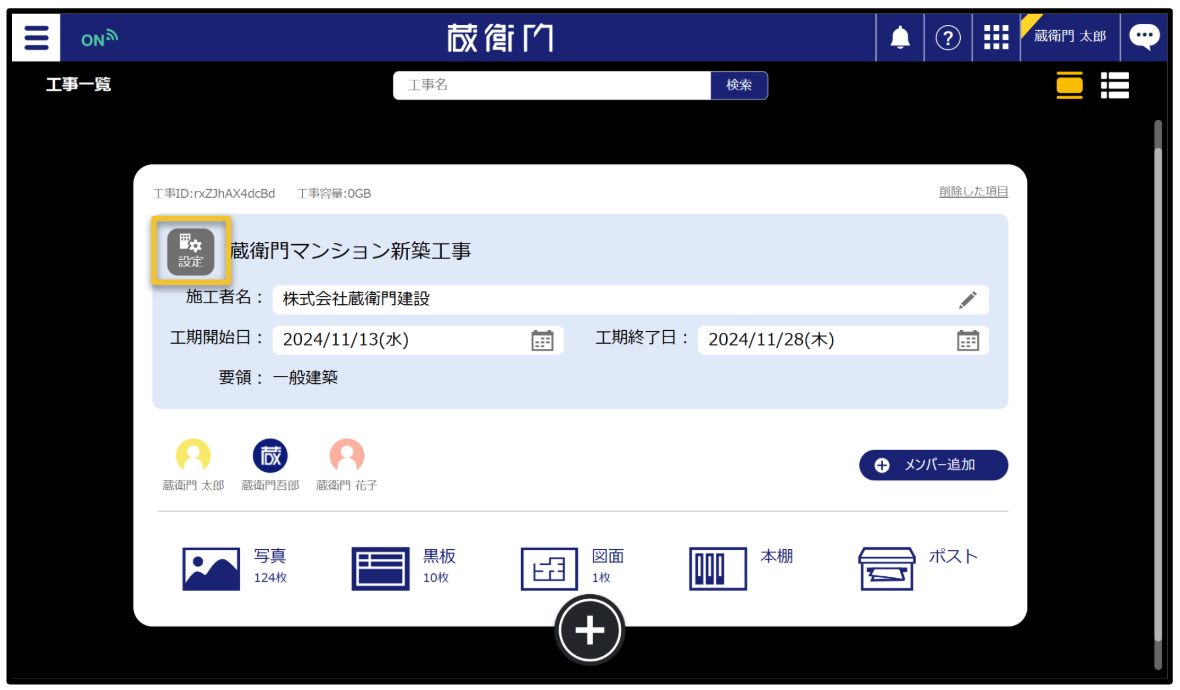Image resolution: width=1180 pixels, height=690 pixels.
Task: Open the 写真 photos section
Action: (212, 568)
